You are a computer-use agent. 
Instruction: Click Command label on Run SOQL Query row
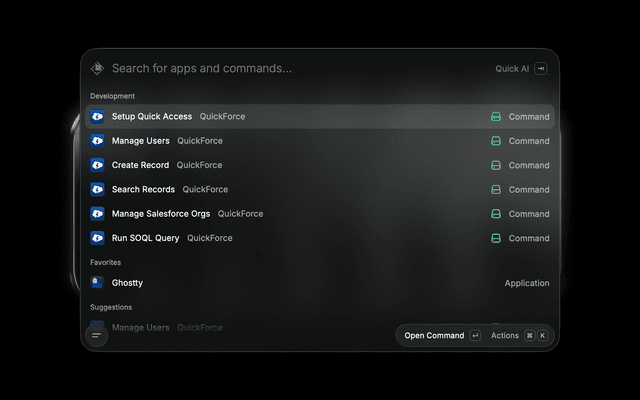(x=529, y=238)
